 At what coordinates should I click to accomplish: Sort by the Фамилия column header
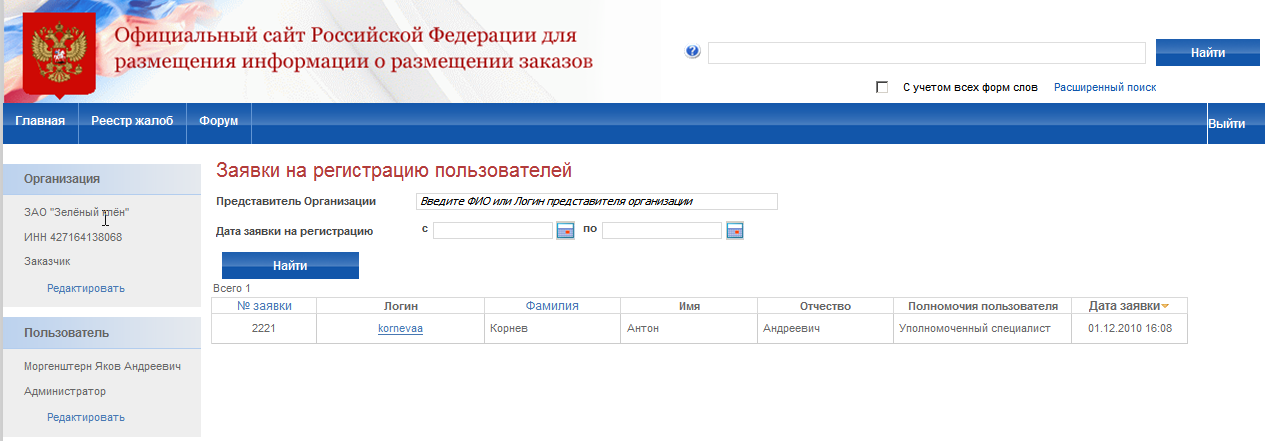click(x=552, y=306)
